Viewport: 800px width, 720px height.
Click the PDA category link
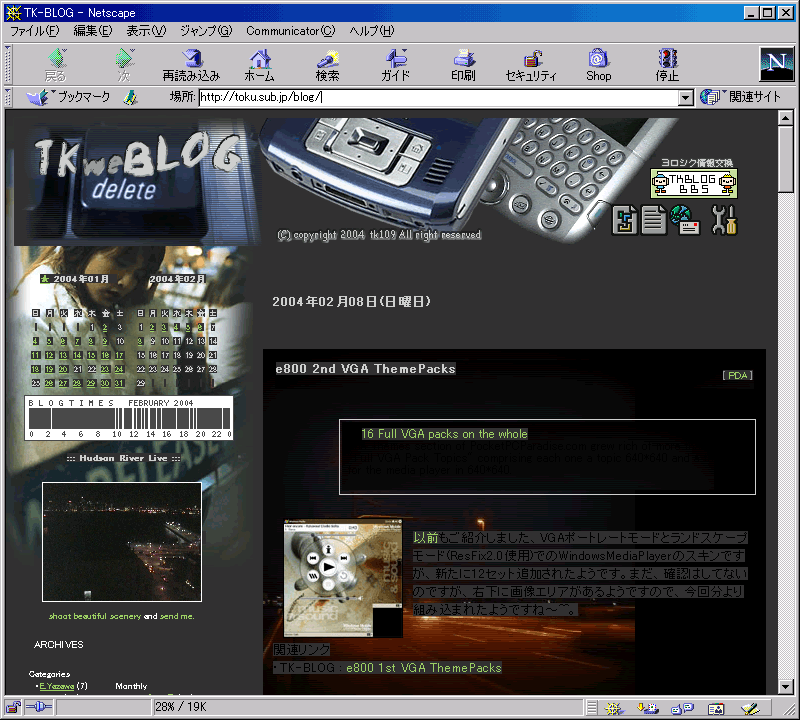tap(737, 376)
